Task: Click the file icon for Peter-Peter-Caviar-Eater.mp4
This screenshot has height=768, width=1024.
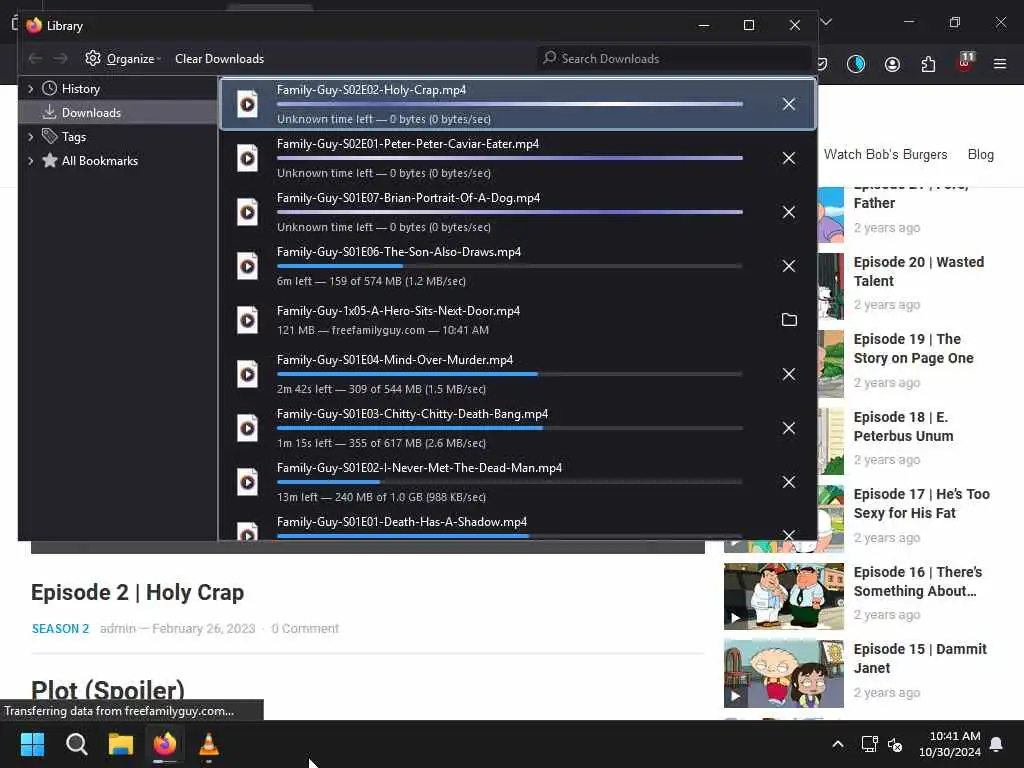Action: (248, 158)
